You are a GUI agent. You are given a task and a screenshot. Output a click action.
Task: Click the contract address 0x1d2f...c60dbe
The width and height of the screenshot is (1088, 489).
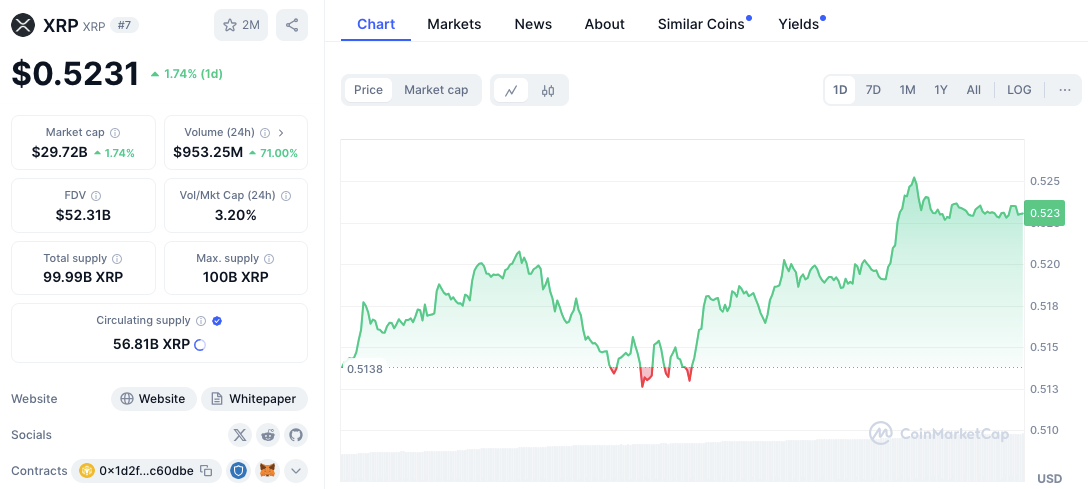146,471
